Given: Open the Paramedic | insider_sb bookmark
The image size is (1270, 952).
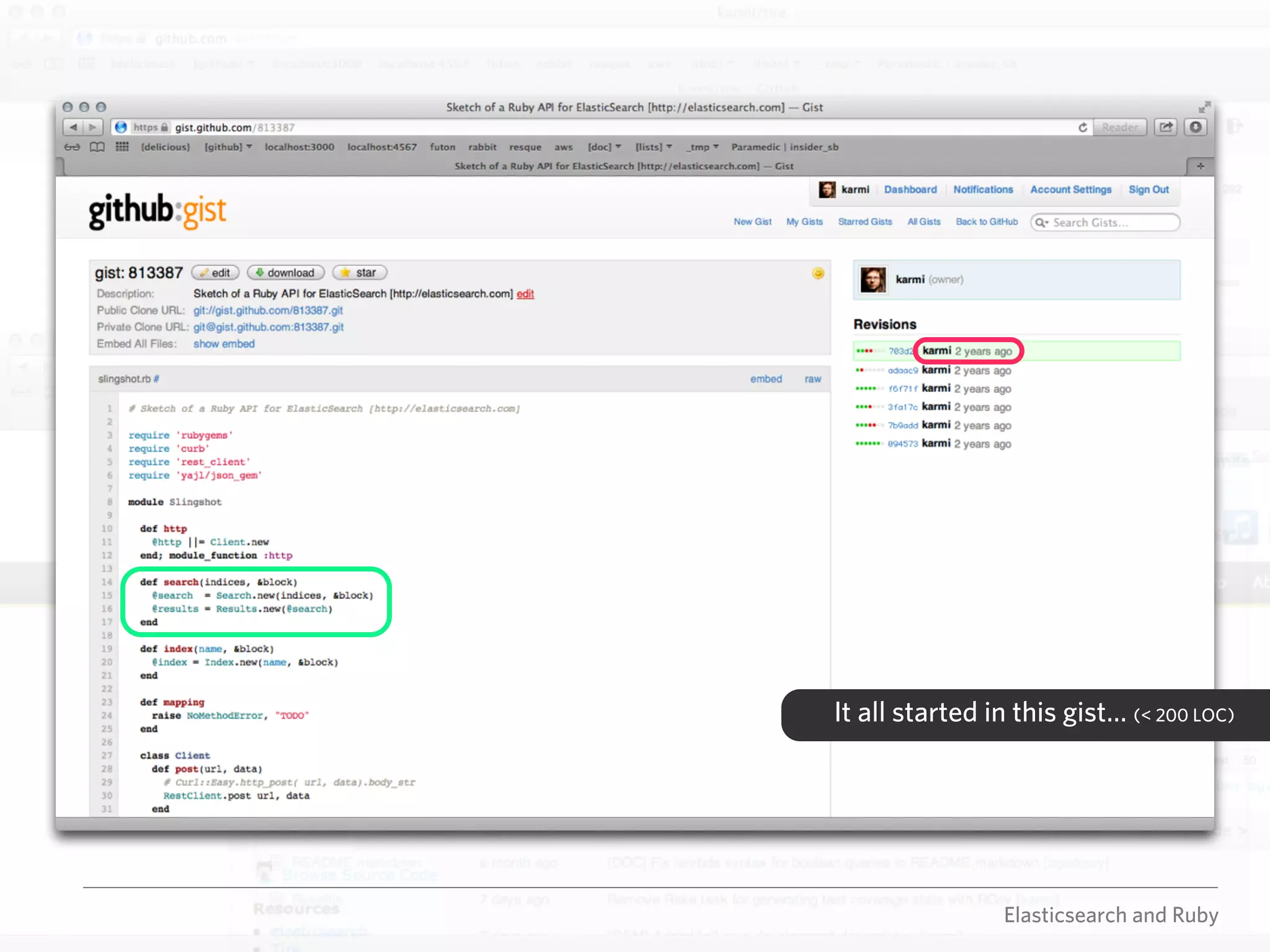Looking at the screenshot, I should pyautogui.click(x=784, y=147).
